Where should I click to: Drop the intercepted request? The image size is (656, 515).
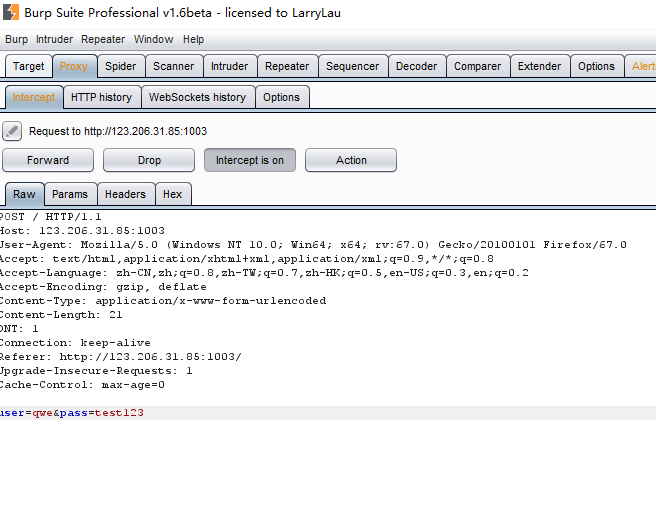click(149, 160)
